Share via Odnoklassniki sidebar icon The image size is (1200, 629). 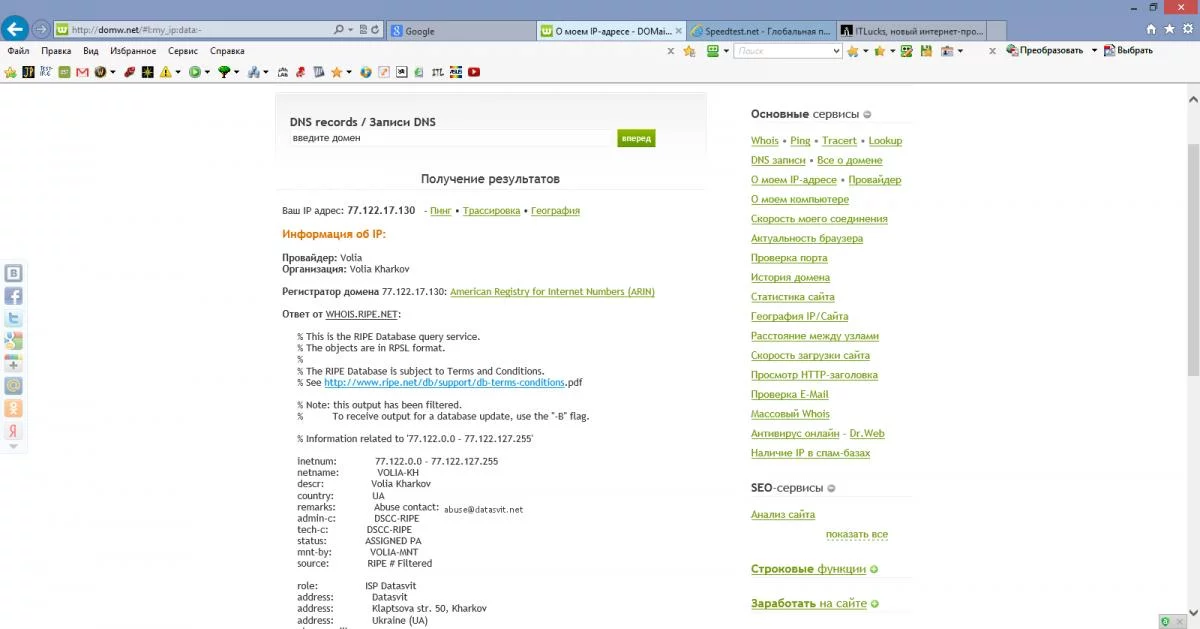(13, 408)
